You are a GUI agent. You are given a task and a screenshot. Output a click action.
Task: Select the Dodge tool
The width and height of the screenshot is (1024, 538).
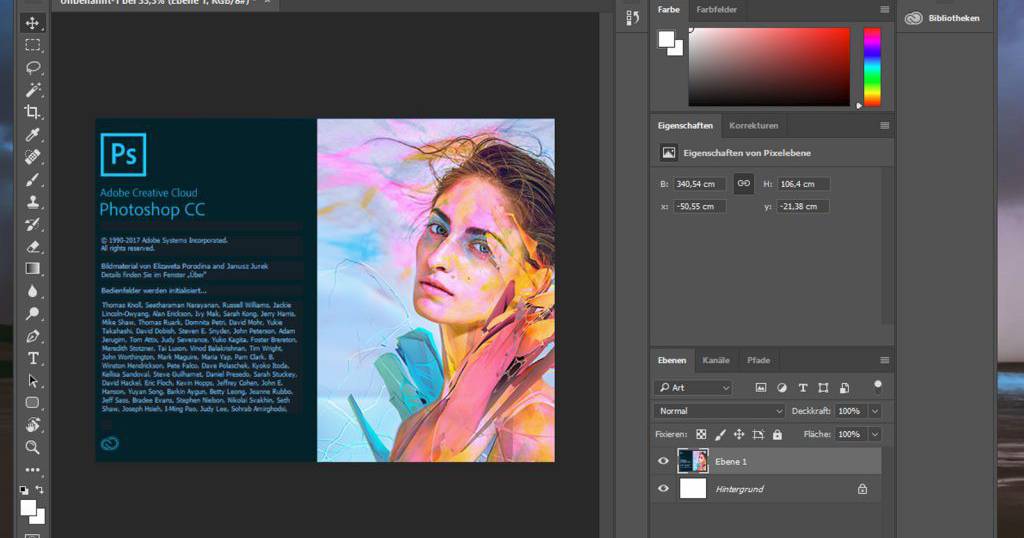pos(32,314)
